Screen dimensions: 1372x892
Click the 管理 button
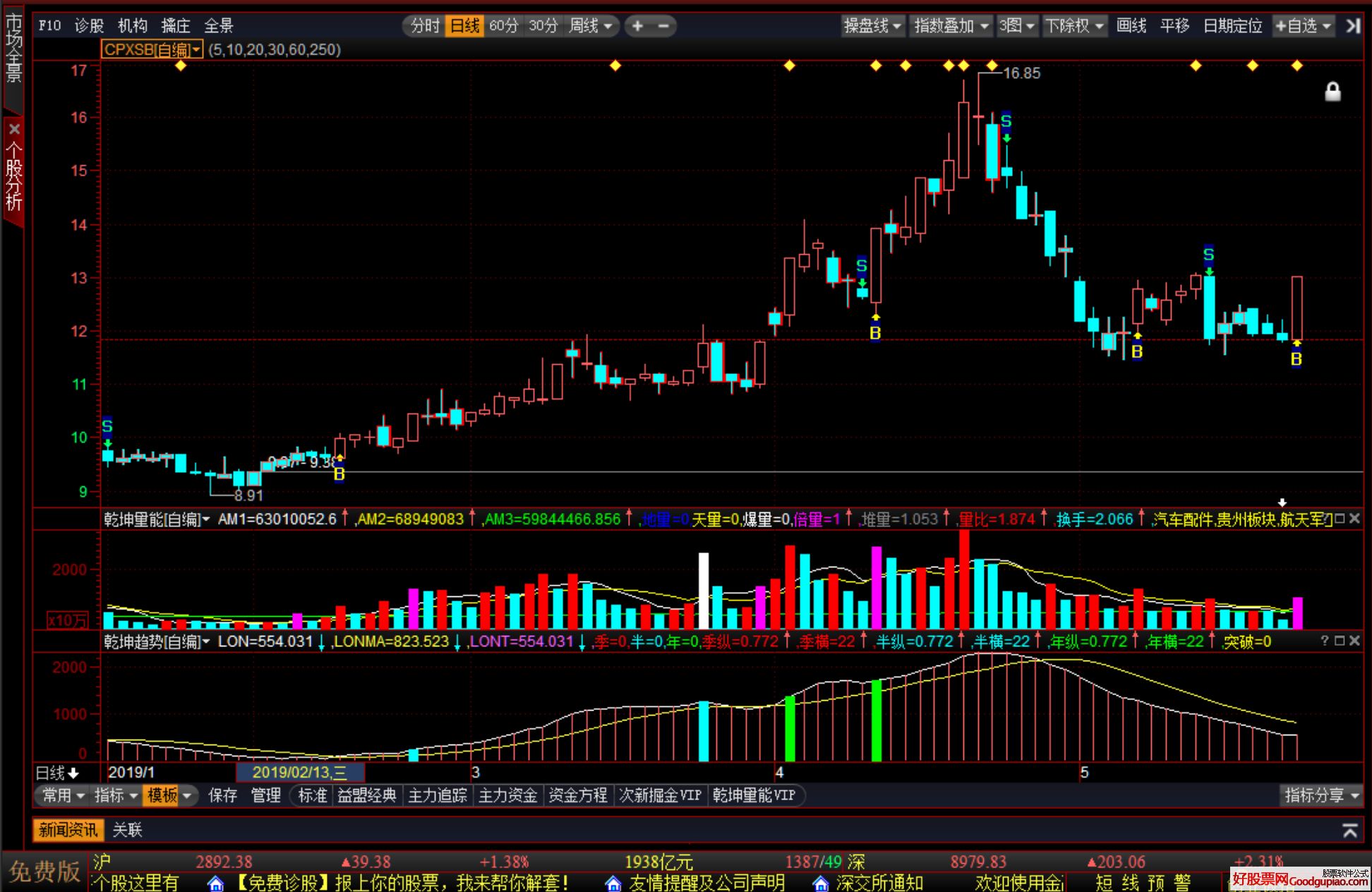[266, 795]
